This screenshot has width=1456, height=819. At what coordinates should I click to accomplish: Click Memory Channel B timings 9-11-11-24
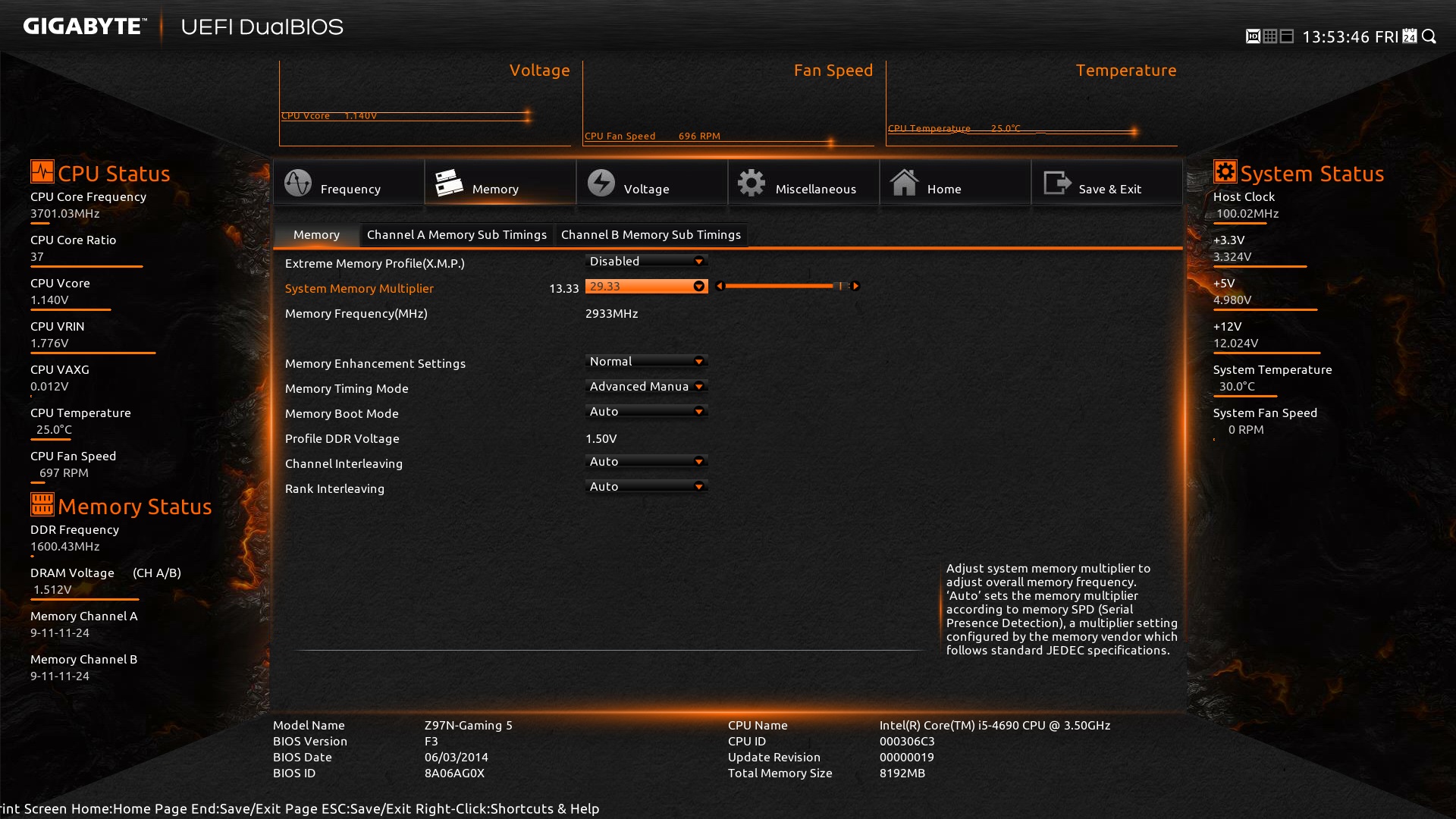(x=60, y=676)
